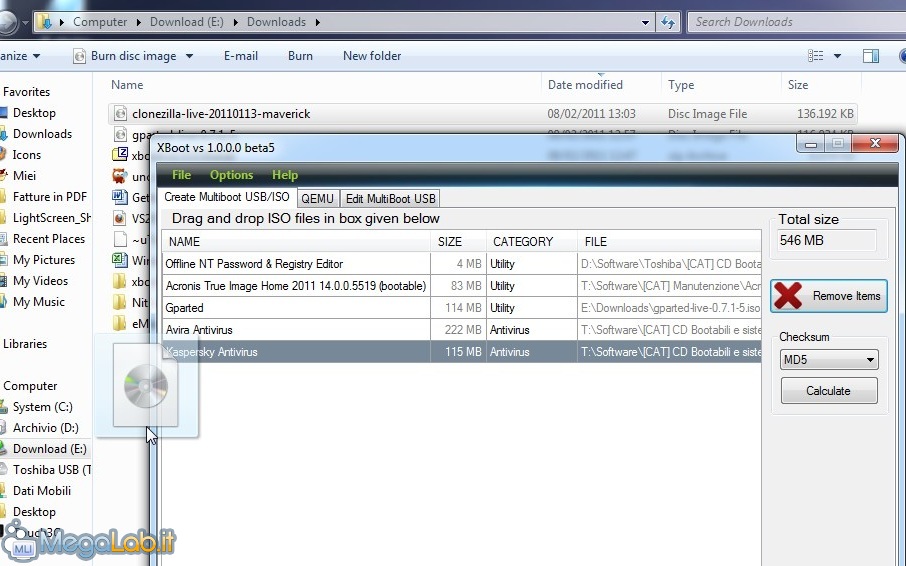This screenshot has width=906, height=566.
Task: Click New folder in Explorer toolbar
Action: tap(372, 56)
